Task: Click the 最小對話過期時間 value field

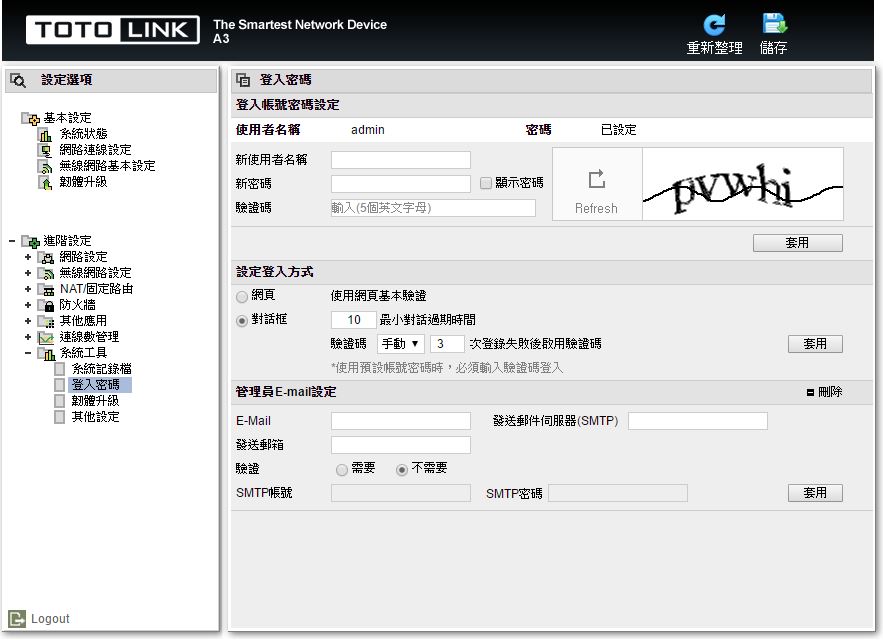Action: pyautogui.click(x=354, y=320)
